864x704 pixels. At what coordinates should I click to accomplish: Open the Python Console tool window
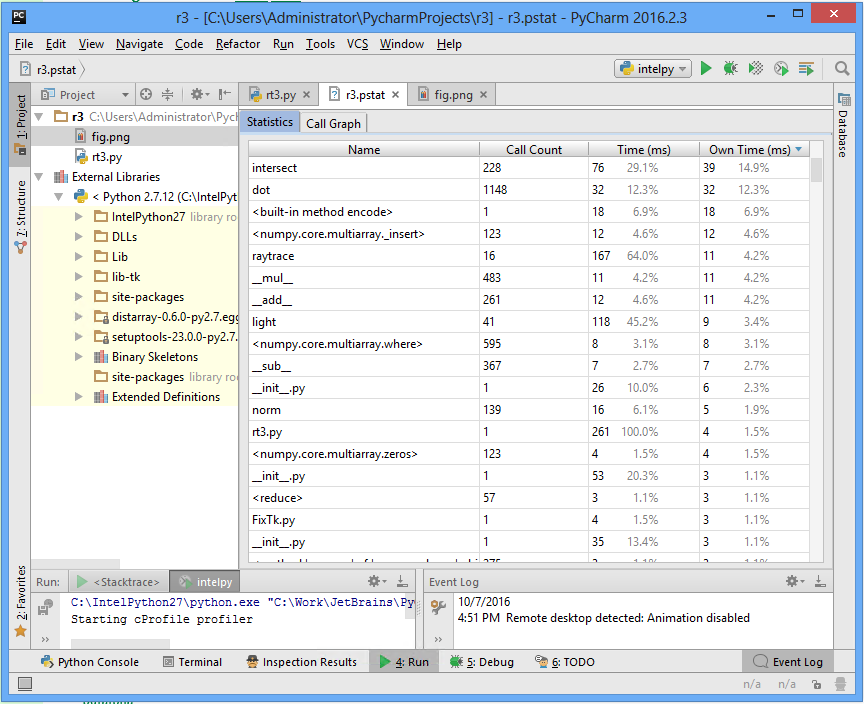coord(90,662)
